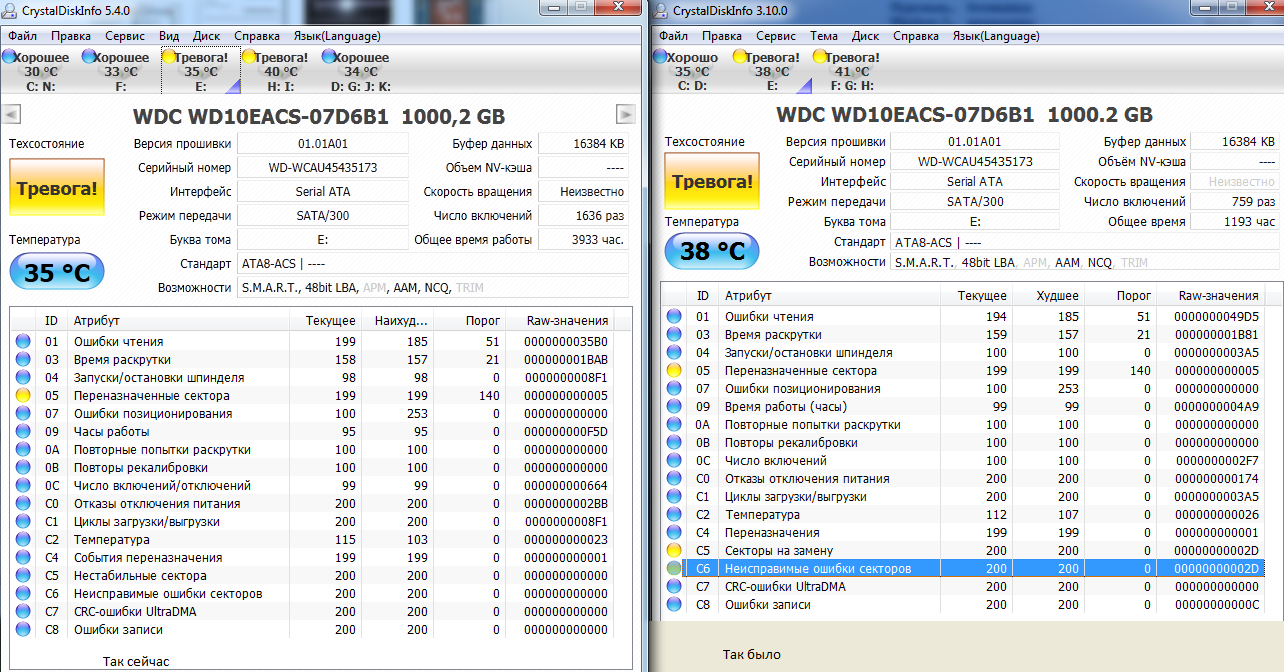Select События переназначения row in 5.4.0
Screen dimensions: 1284x672
tap(320, 557)
